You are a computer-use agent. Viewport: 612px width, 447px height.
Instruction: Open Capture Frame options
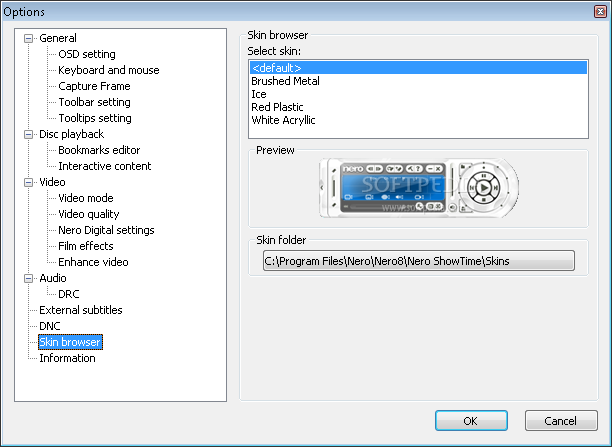[94, 86]
